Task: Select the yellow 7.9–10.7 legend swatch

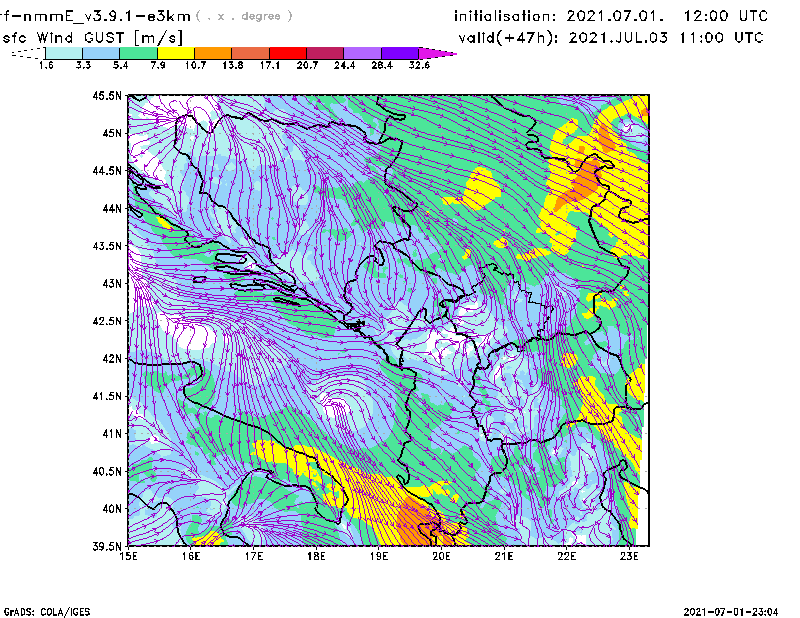Action: click(x=176, y=53)
